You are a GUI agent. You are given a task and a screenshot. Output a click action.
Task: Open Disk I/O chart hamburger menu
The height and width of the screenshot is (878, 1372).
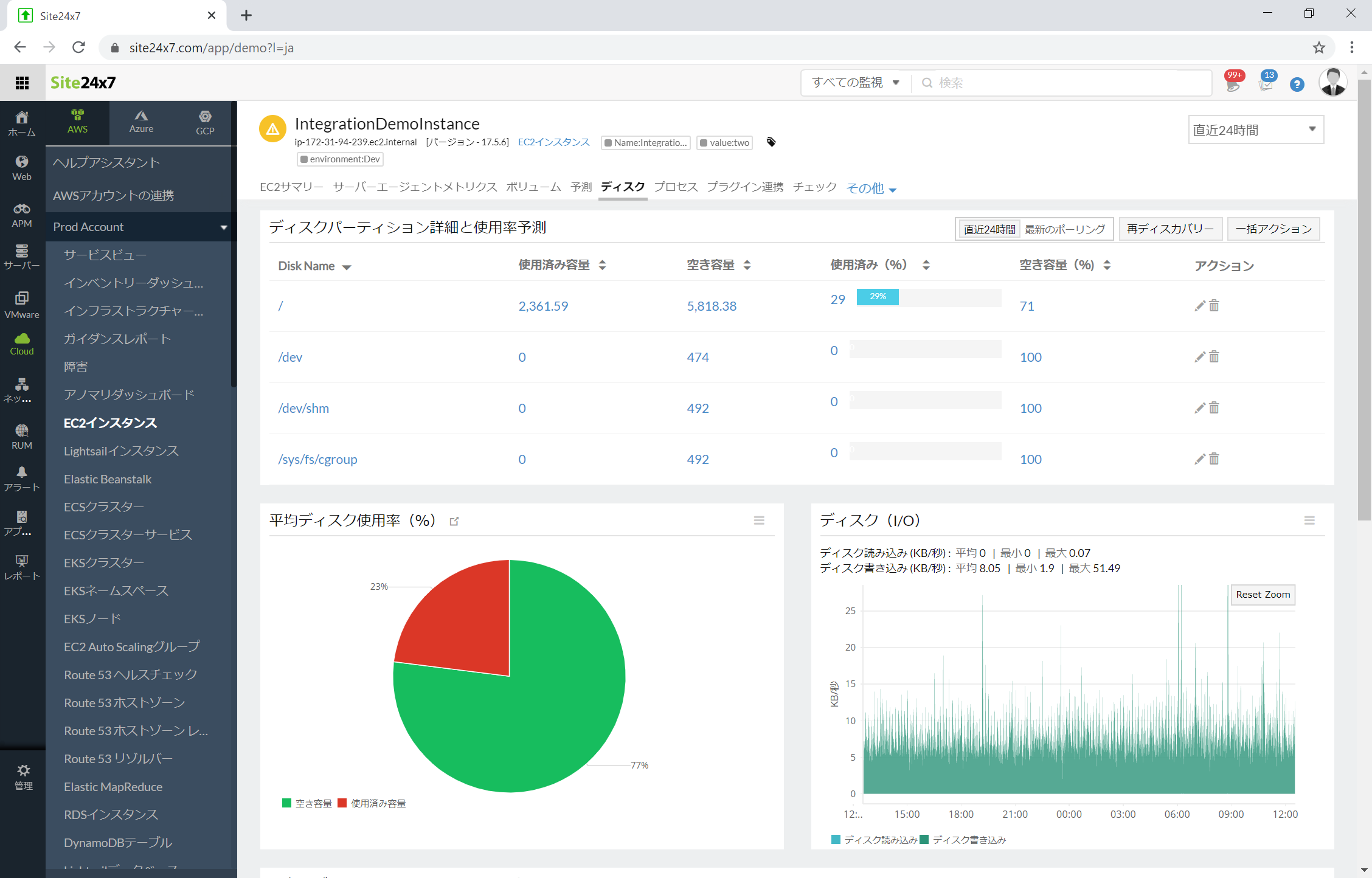coord(1309,520)
